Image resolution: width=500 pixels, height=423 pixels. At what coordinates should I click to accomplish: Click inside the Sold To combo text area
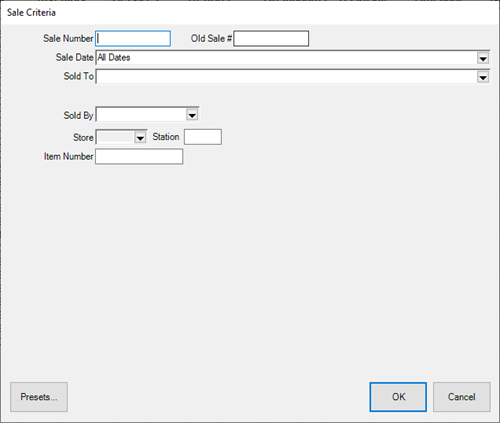coord(286,77)
